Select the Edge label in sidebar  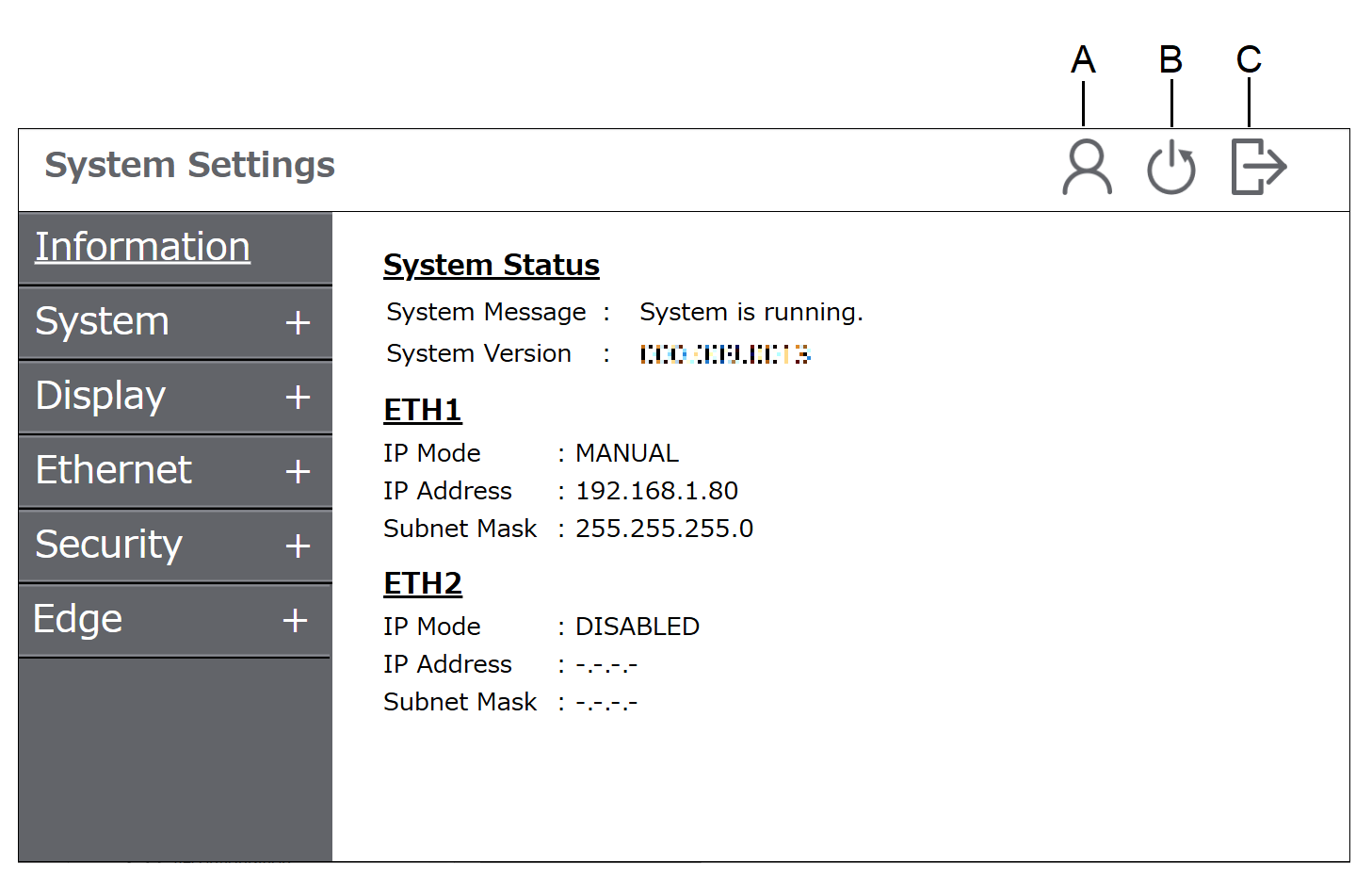pos(77,619)
